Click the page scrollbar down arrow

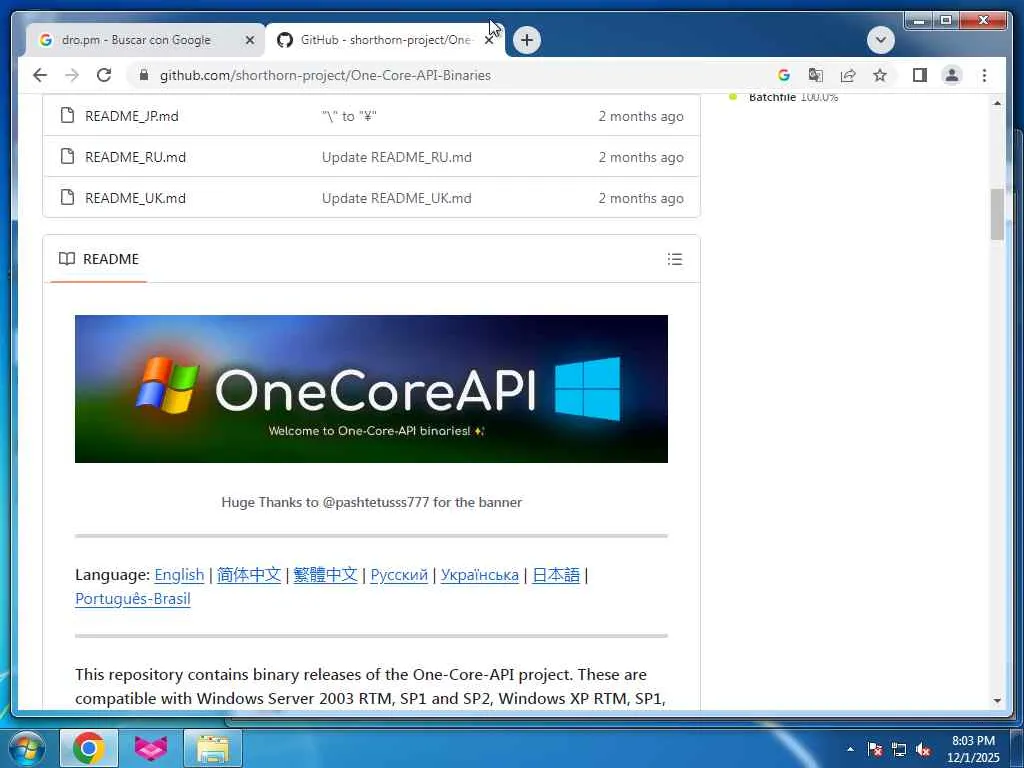click(997, 701)
